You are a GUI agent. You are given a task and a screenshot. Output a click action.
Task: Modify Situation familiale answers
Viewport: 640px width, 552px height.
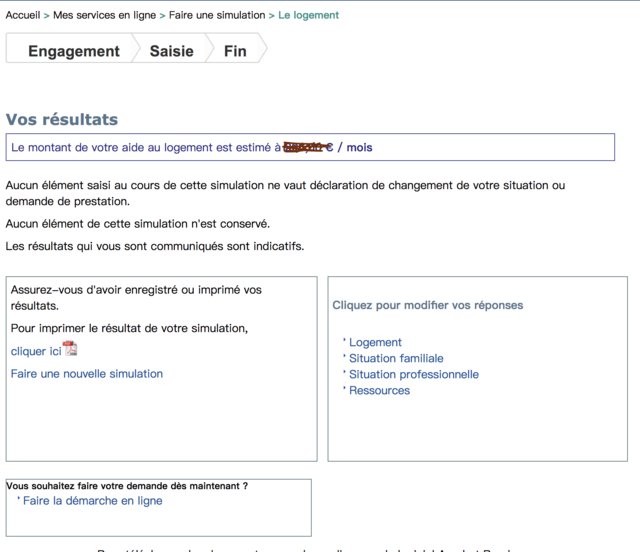click(x=396, y=358)
